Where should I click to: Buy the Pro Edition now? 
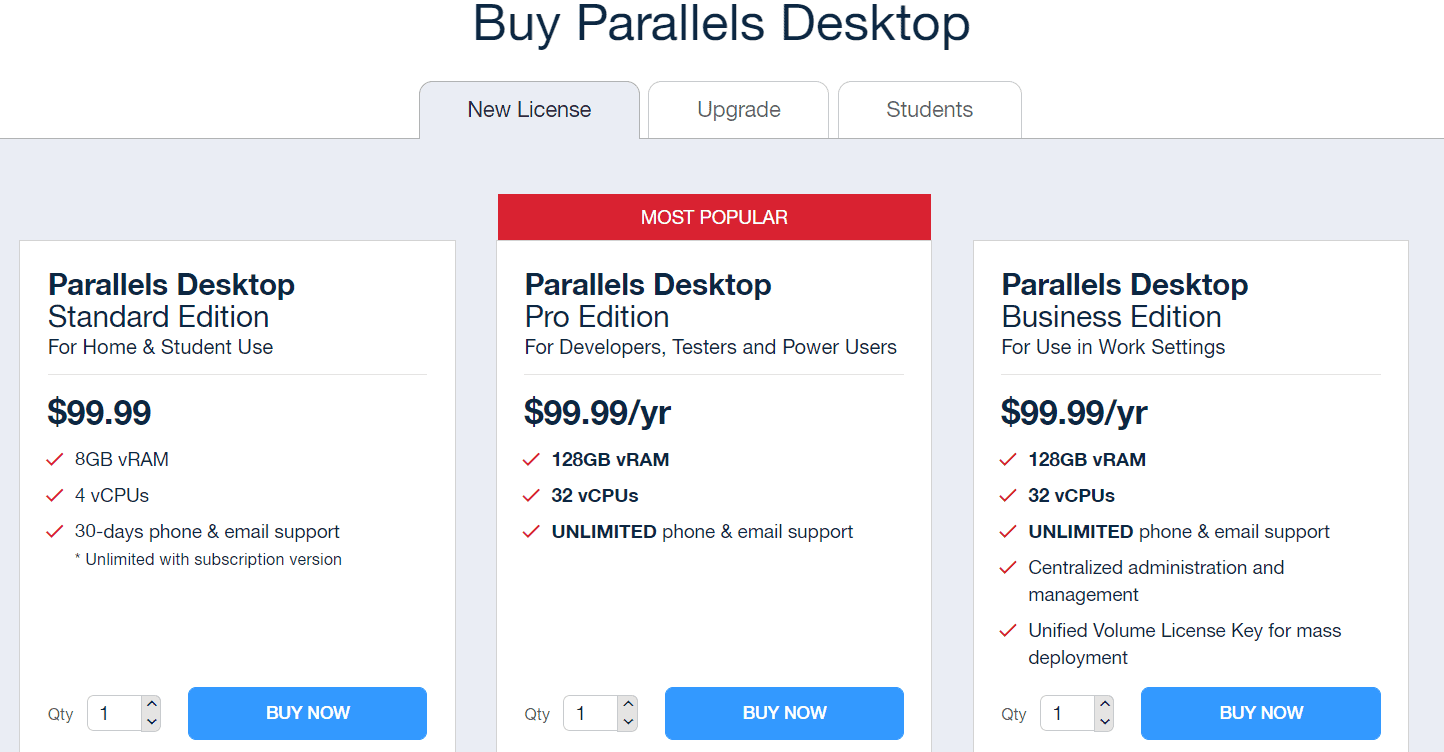pyautogui.click(x=784, y=713)
